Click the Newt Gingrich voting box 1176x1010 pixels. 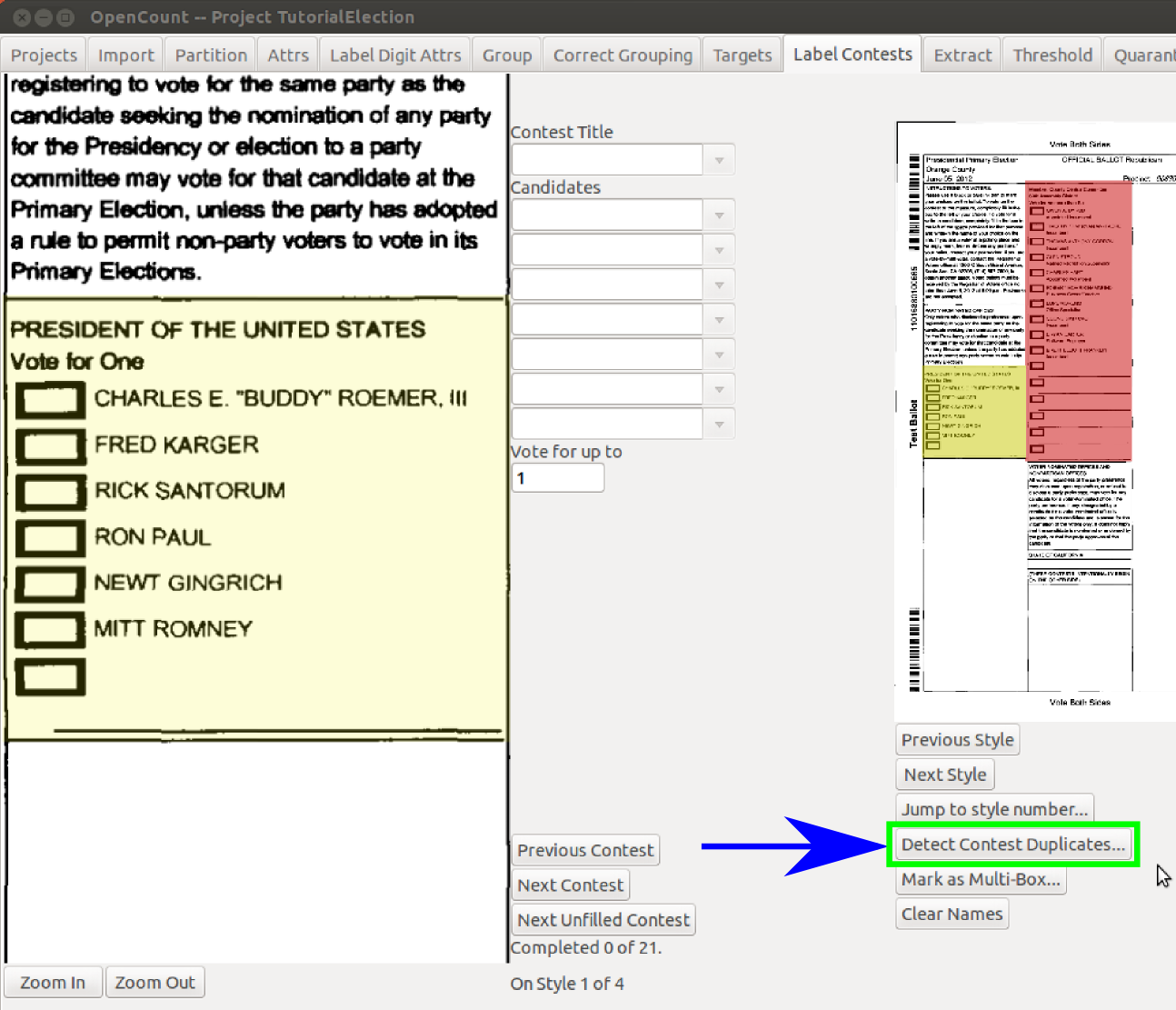pyautogui.click(x=51, y=584)
